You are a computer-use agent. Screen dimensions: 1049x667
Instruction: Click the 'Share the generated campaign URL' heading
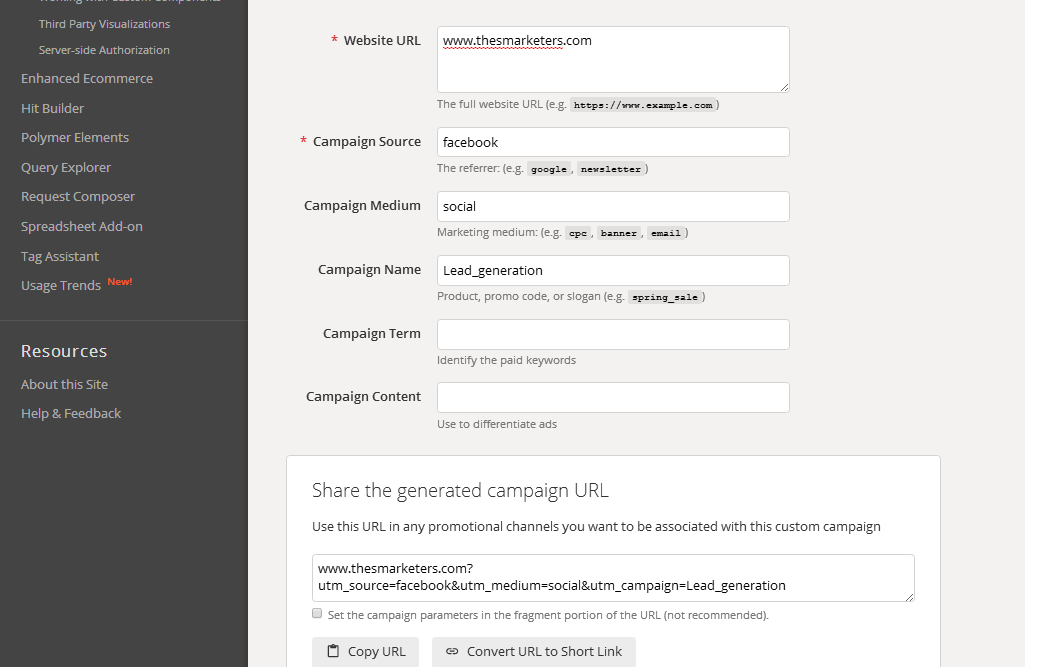pos(460,490)
